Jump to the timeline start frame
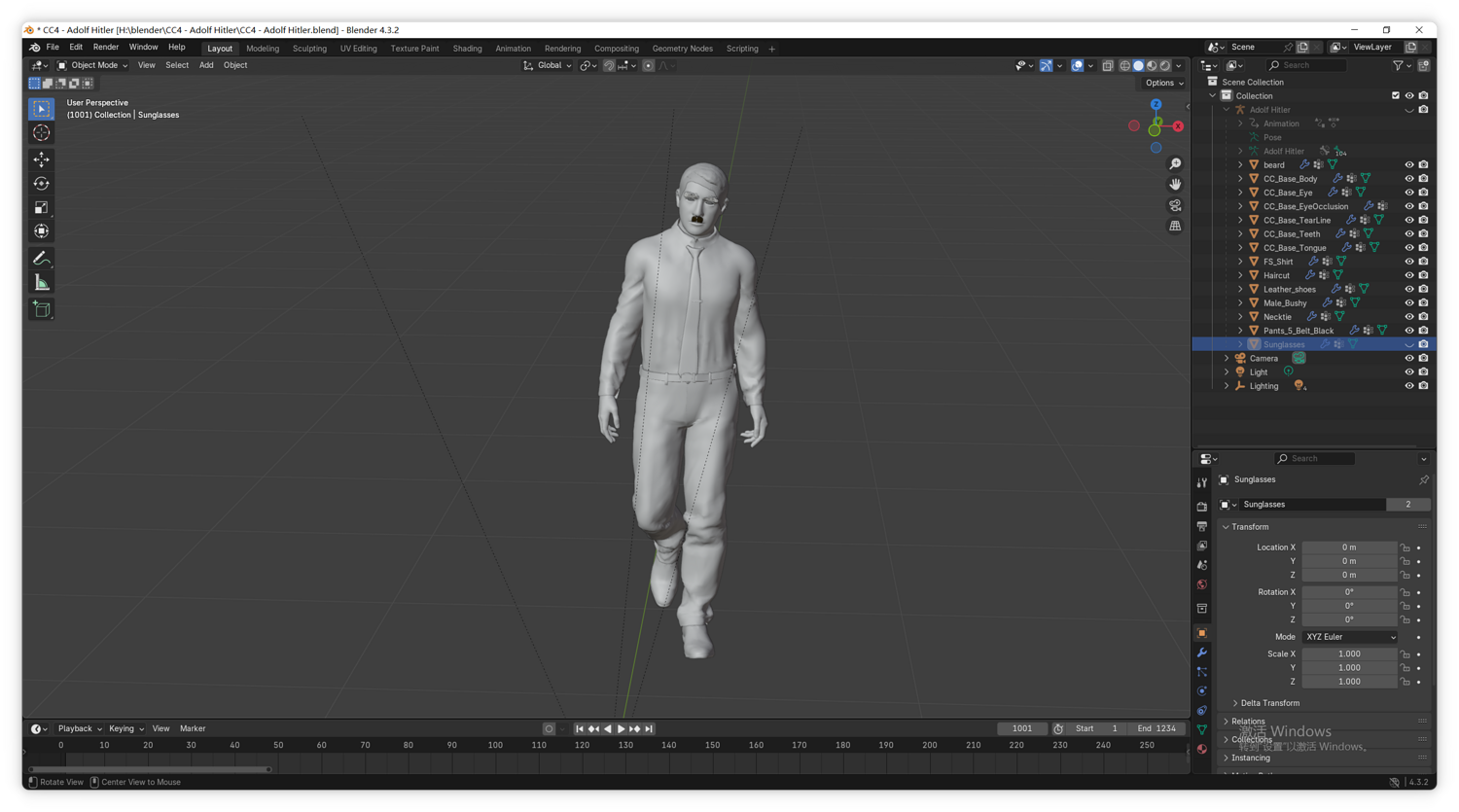1459x812 pixels. tap(580, 729)
